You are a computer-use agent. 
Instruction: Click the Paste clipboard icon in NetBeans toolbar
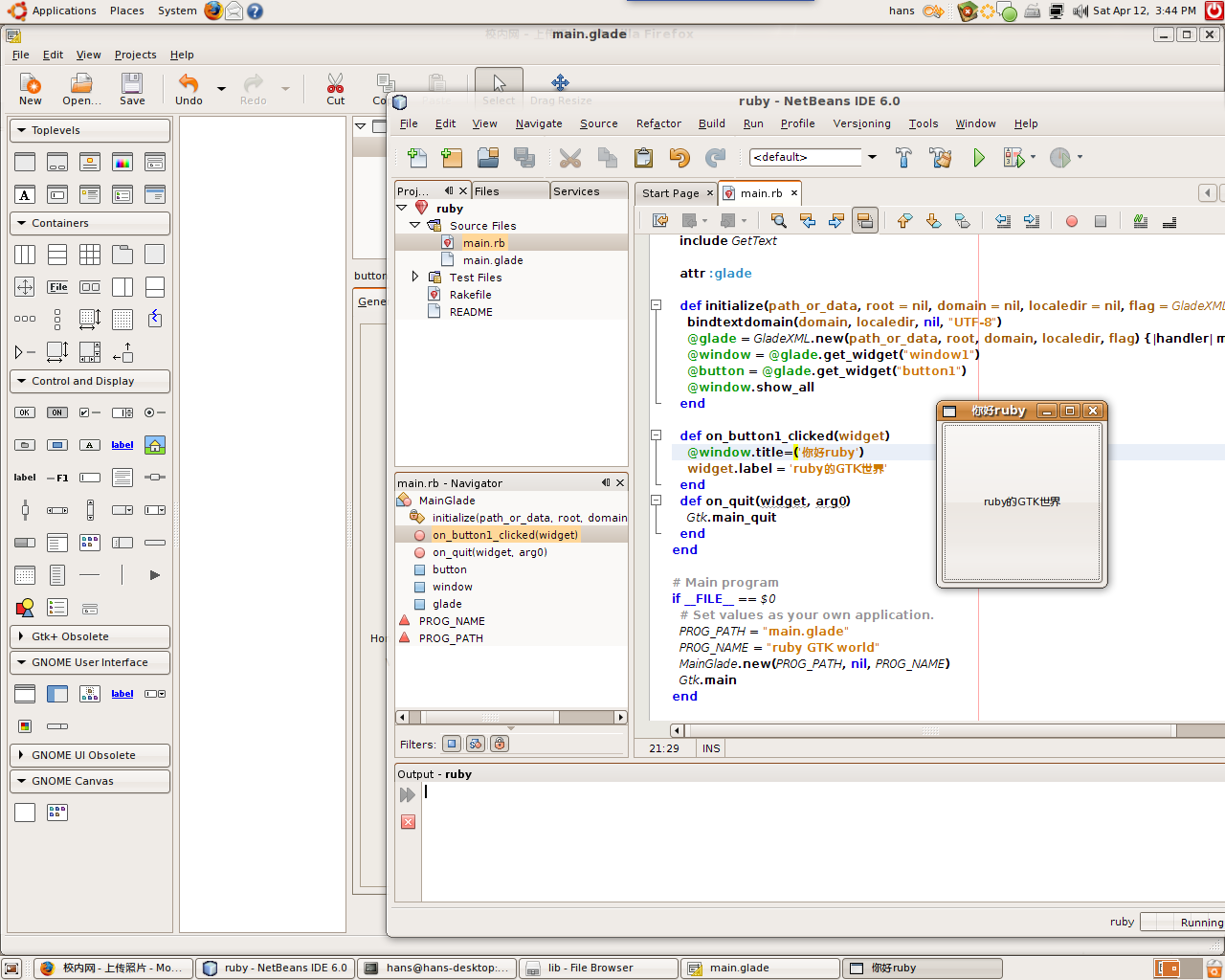click(x=643, y=157)
